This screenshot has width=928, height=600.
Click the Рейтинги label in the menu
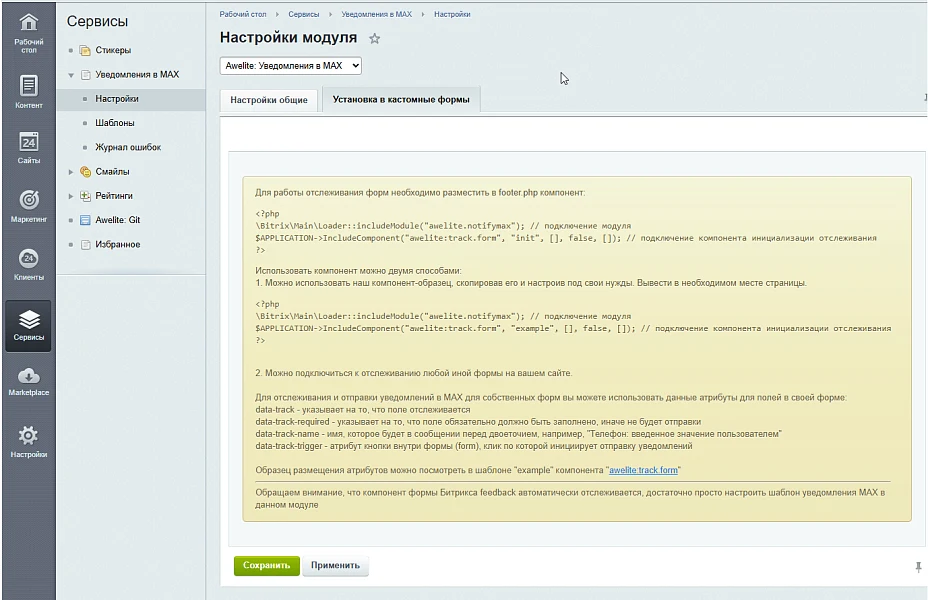pos(114,196)
